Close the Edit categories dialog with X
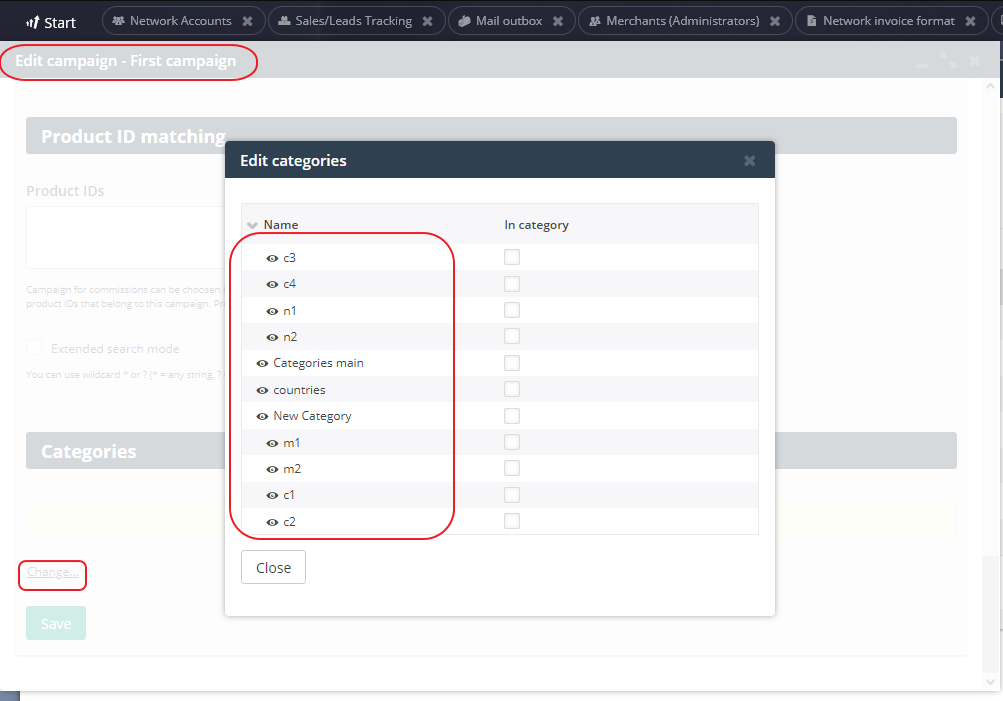The height and width of the screenshot is (701, 1003). (749, 161)
